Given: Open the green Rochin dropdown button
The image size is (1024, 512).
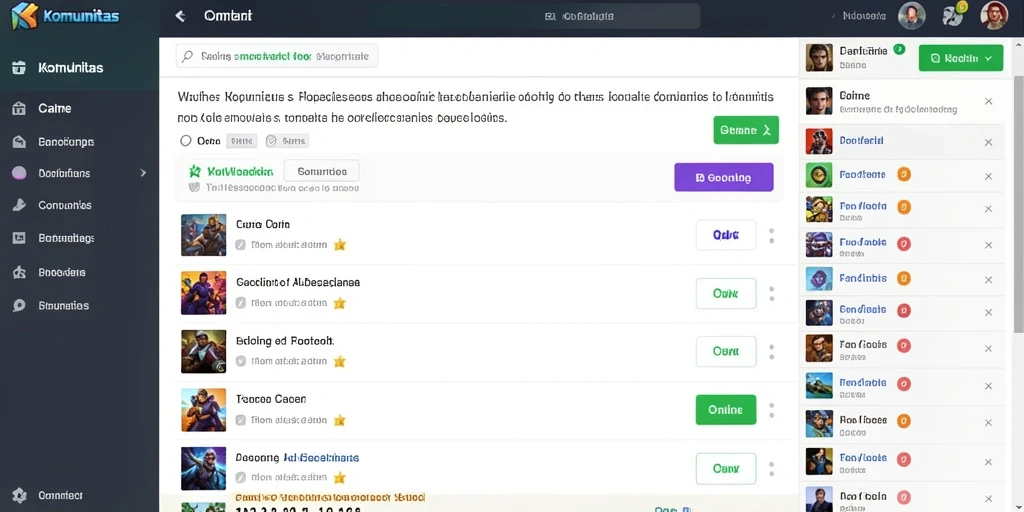Looking at the screenshot, I should click(961, 58).
